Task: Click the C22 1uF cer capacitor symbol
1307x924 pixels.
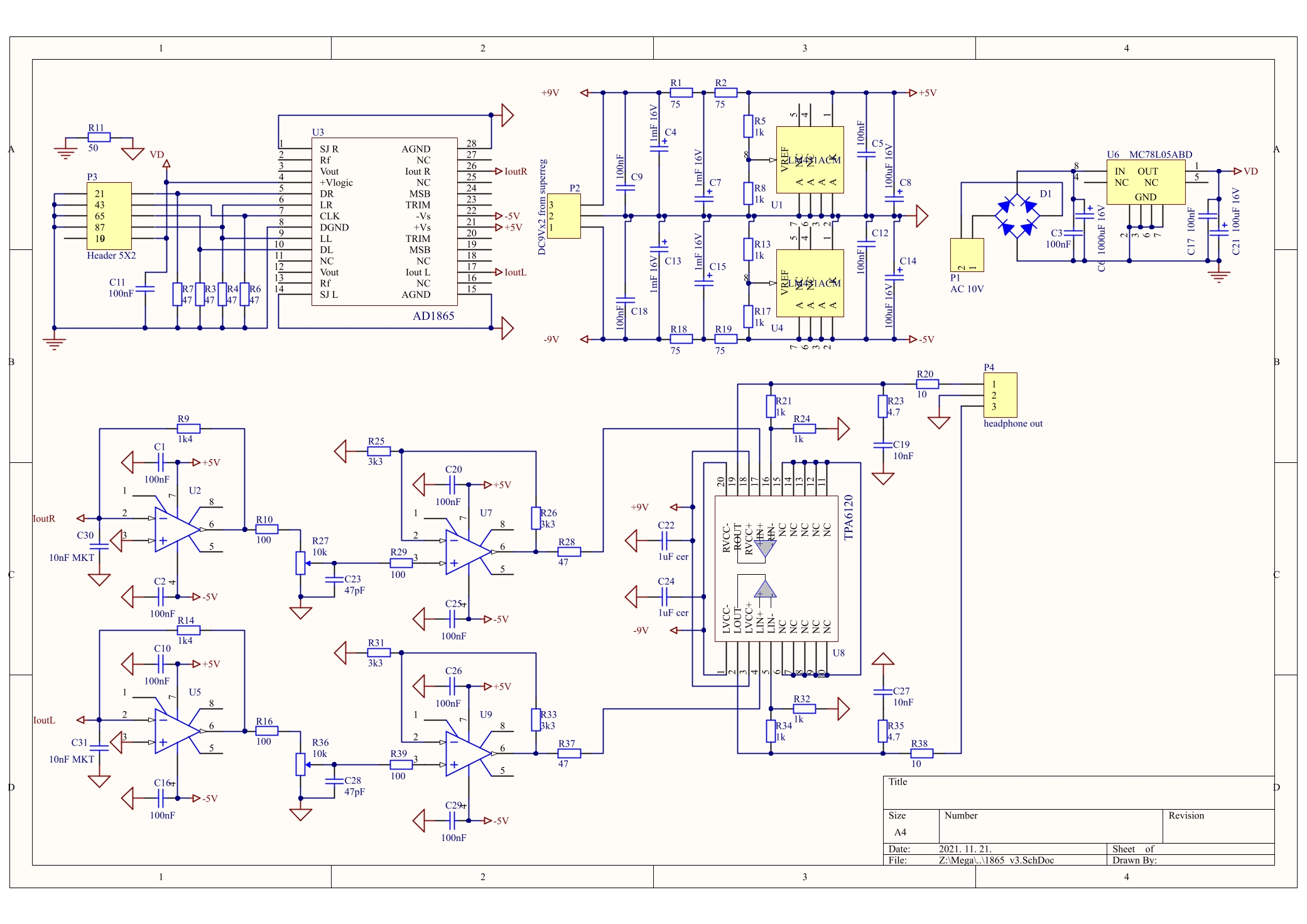Action: [x=664, y=541]
